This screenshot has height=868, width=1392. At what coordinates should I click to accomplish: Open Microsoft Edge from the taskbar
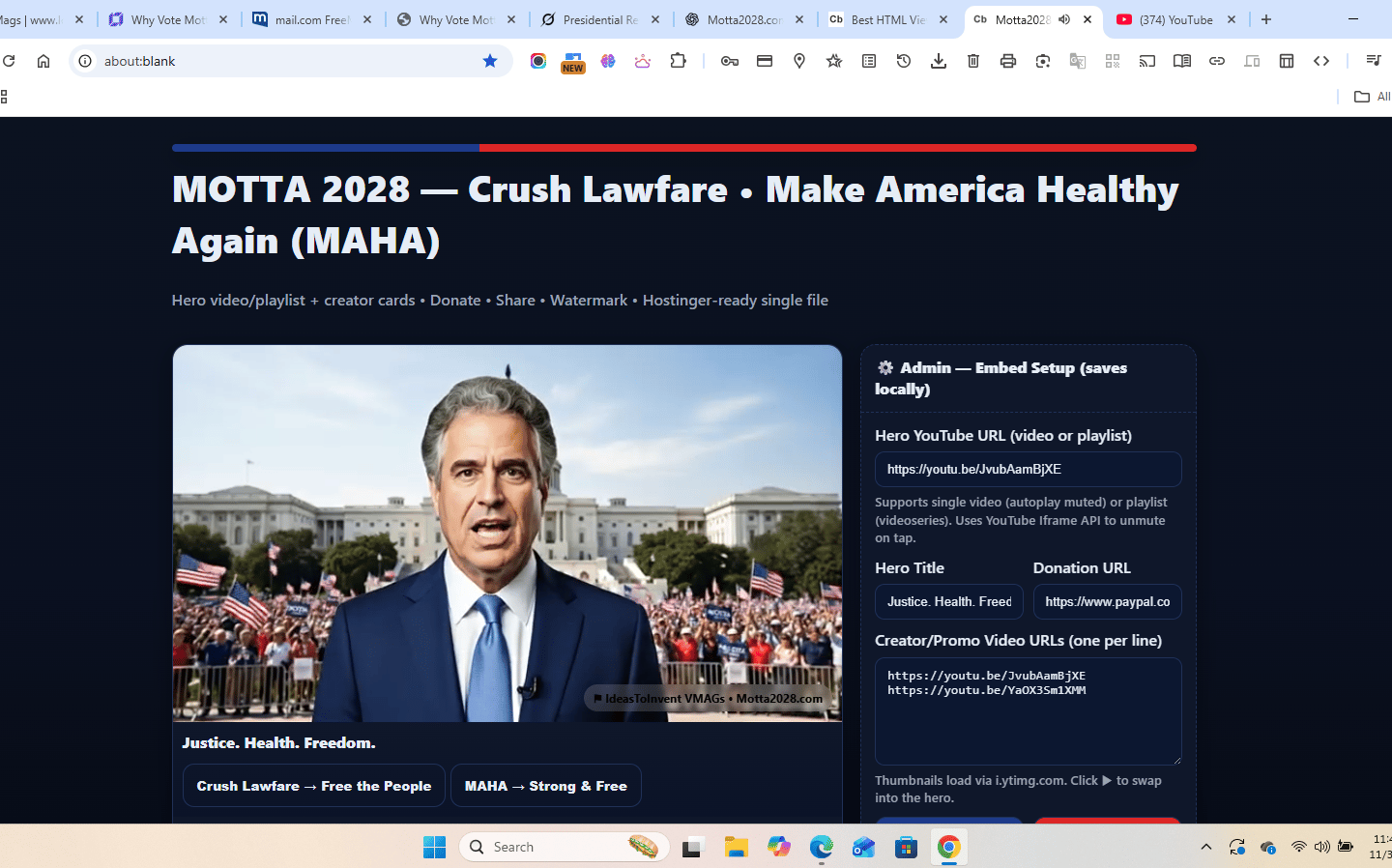pyautogui.click(x=822, y=847)
